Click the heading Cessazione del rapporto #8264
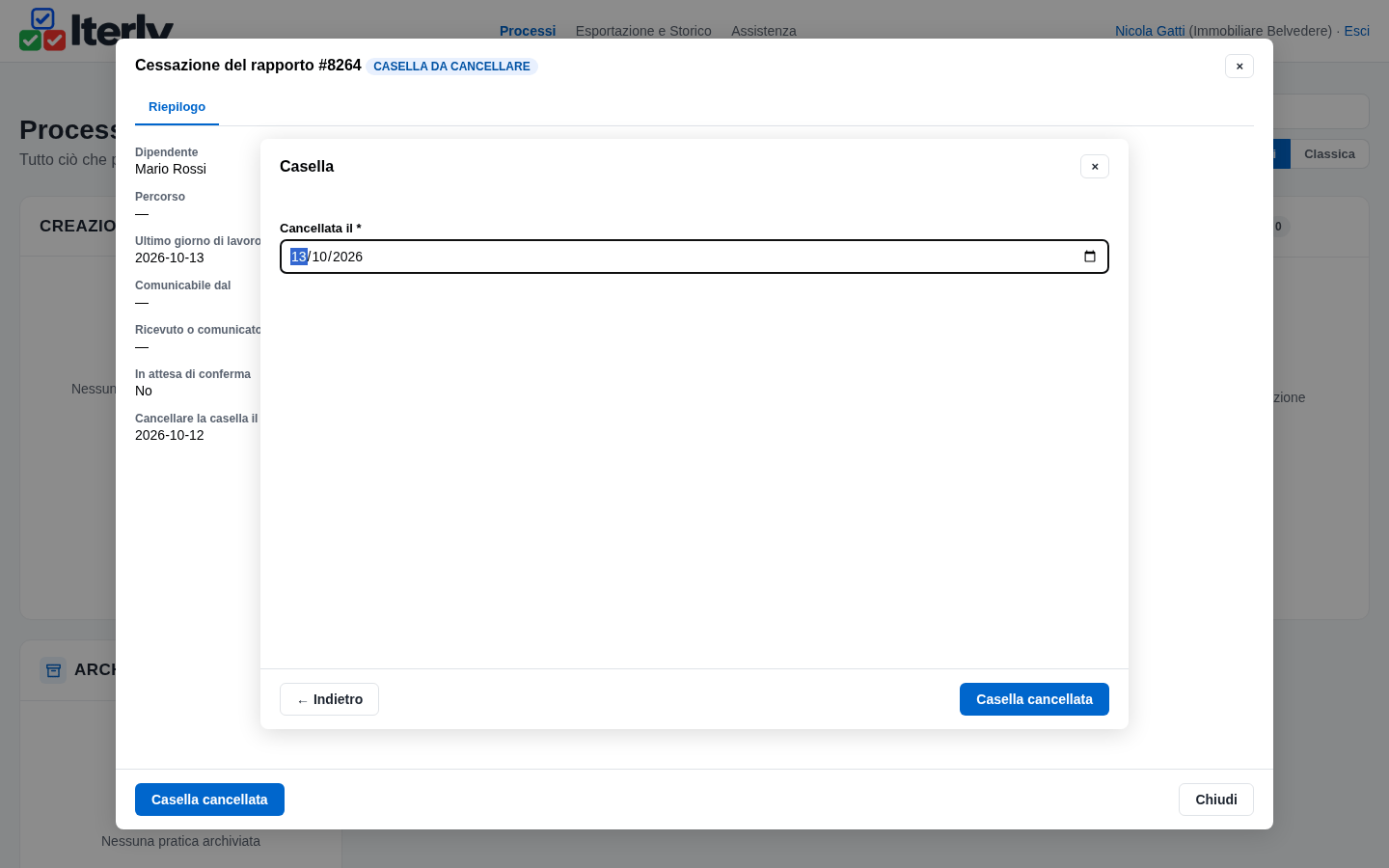This screenshot has width=1389, height=868. [x=248, y=66]
